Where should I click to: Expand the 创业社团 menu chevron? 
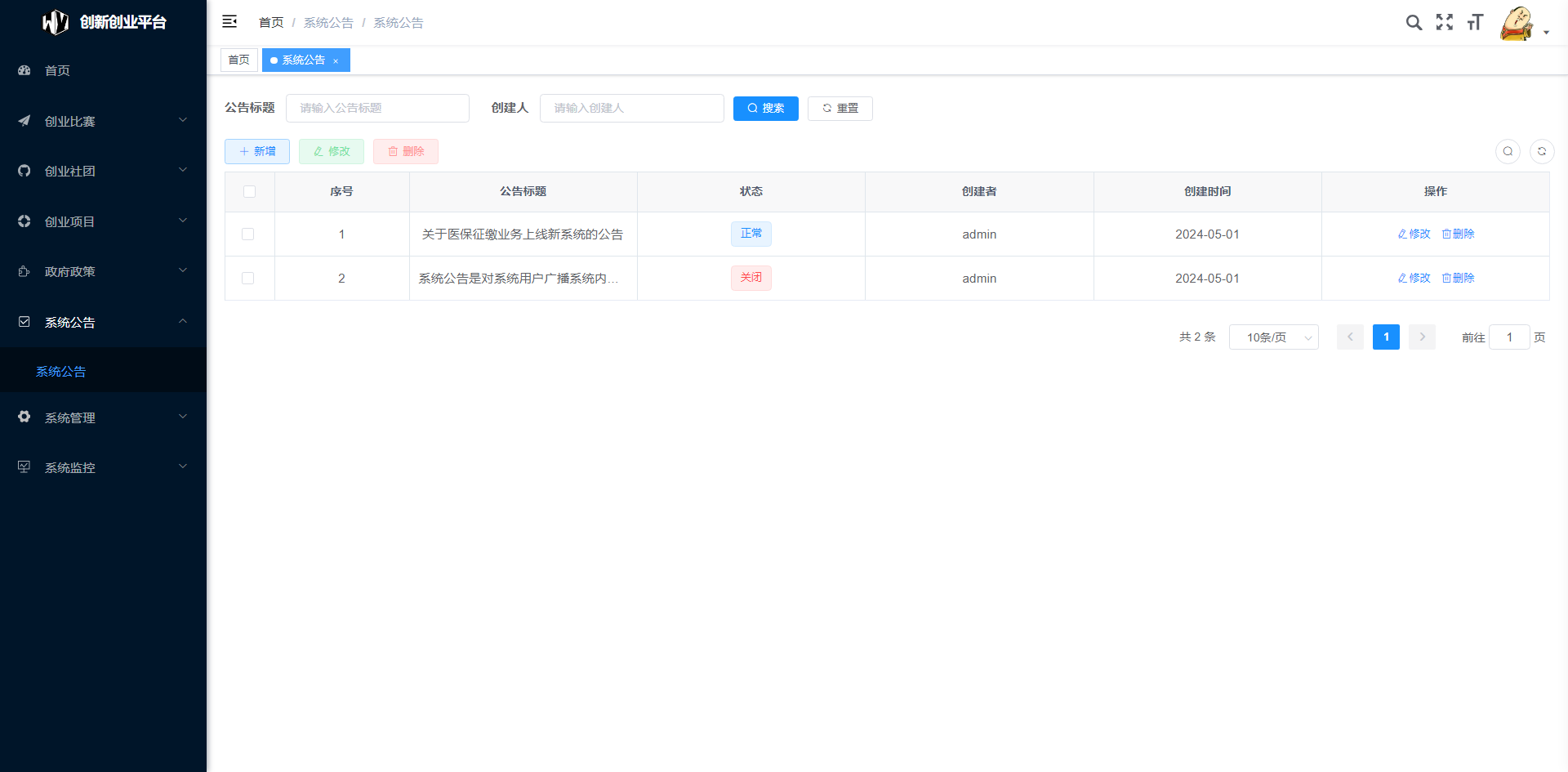183,170
